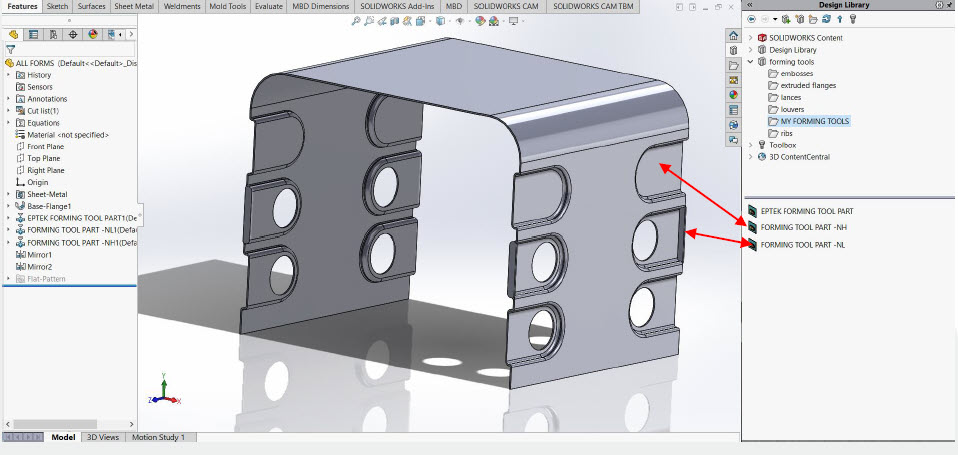Screen dimensions: 958x455
Task: Expand the Cut list(1) node
Action: click(x=8, y=111)
